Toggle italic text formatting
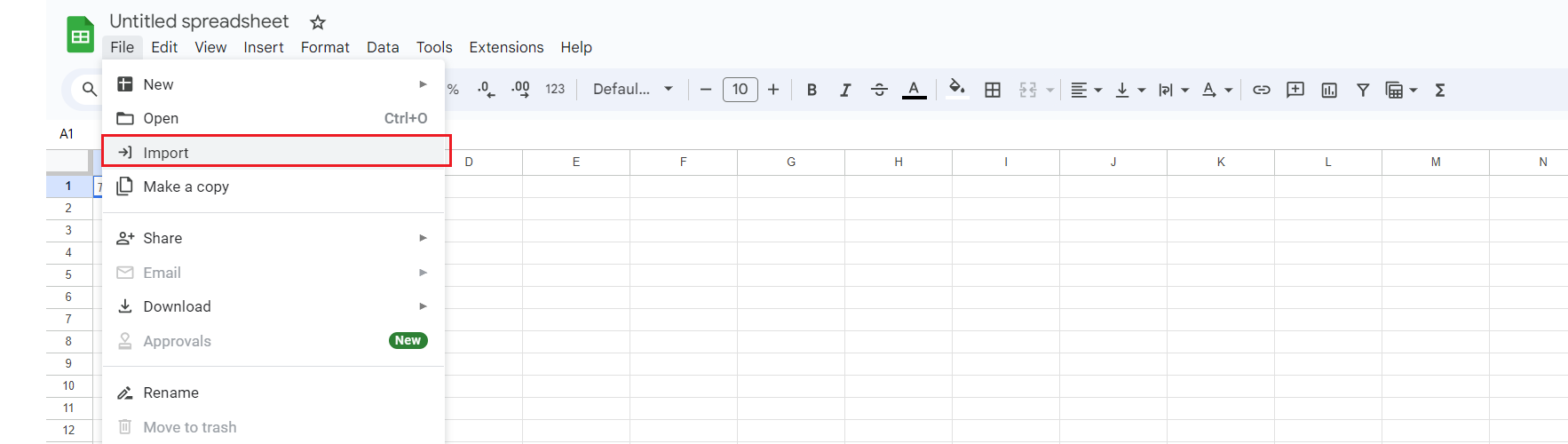The image size is (1568, 444). click(x=844, y=90)
